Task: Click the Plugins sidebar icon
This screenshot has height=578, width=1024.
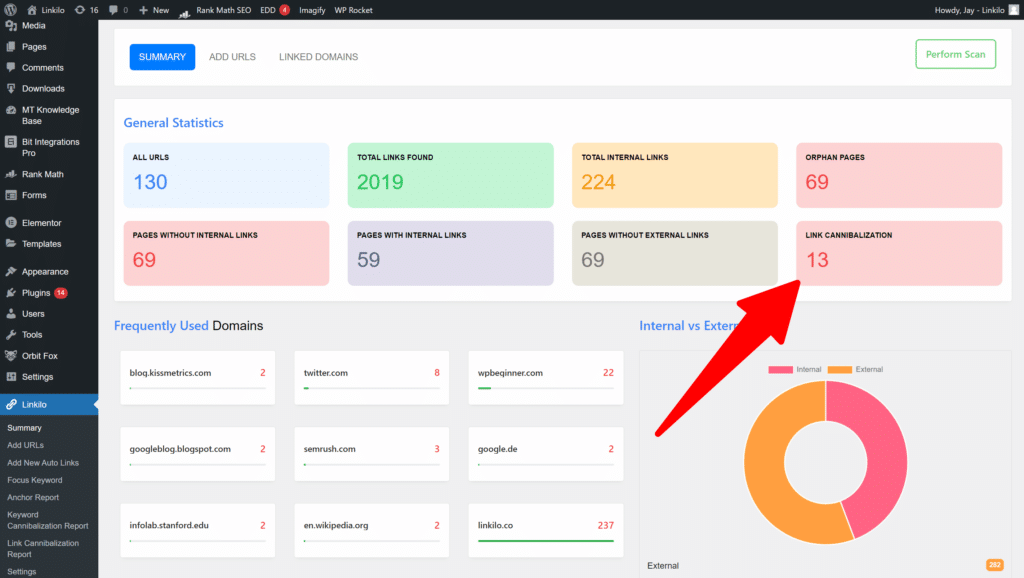Action: pyautogui.click(x=11, y=293)
